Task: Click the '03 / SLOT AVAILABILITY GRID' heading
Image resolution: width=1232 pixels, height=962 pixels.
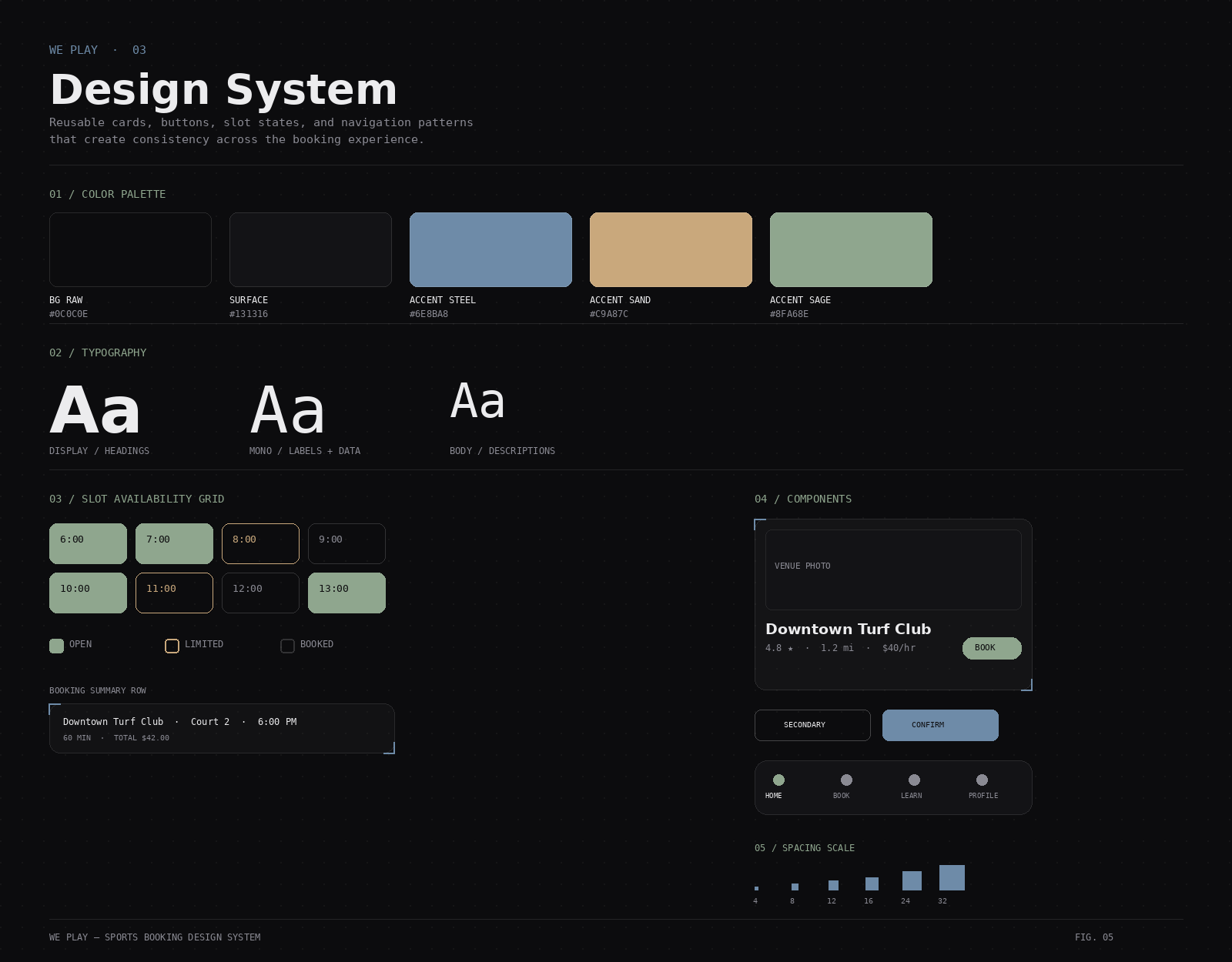Action: [x=136, y=499]
